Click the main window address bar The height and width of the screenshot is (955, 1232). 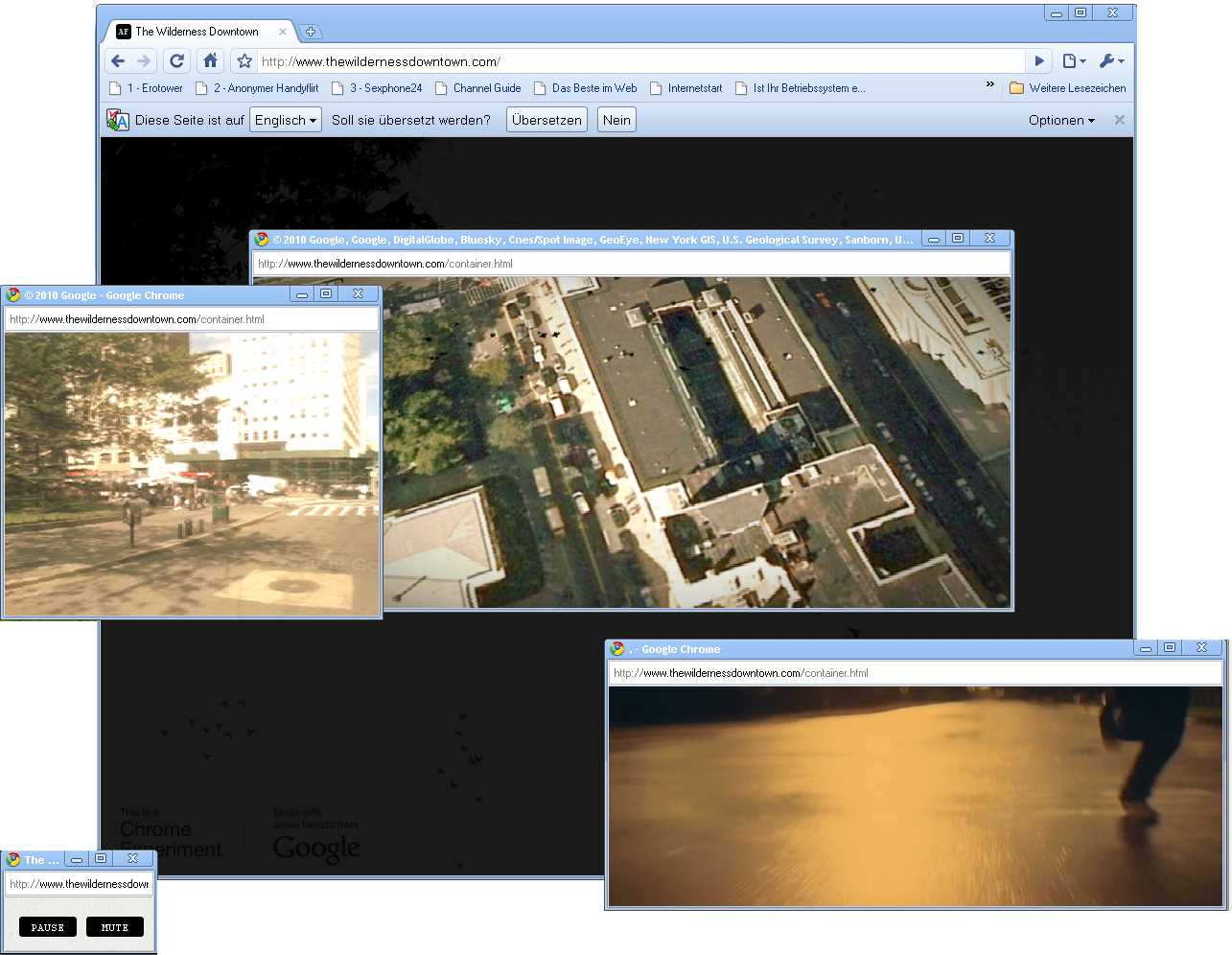click(640, 61)
